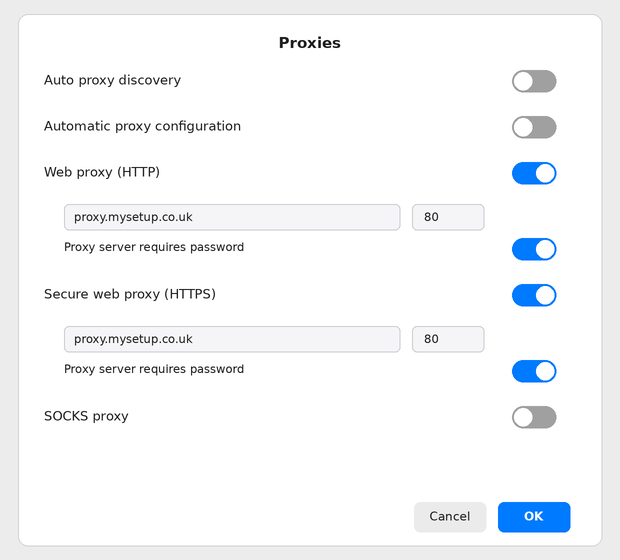
Task: Click password label under HTTPS proxy
Action: point(154,369)
